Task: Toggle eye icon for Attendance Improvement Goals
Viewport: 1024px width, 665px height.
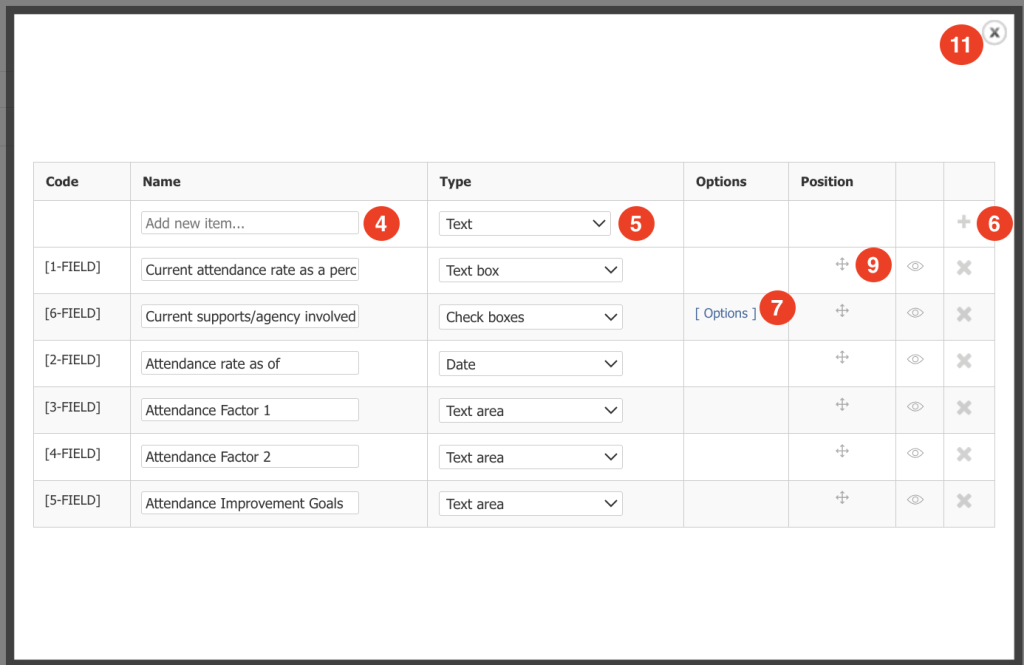Action: pyautogui.click(x=916, y=500)
